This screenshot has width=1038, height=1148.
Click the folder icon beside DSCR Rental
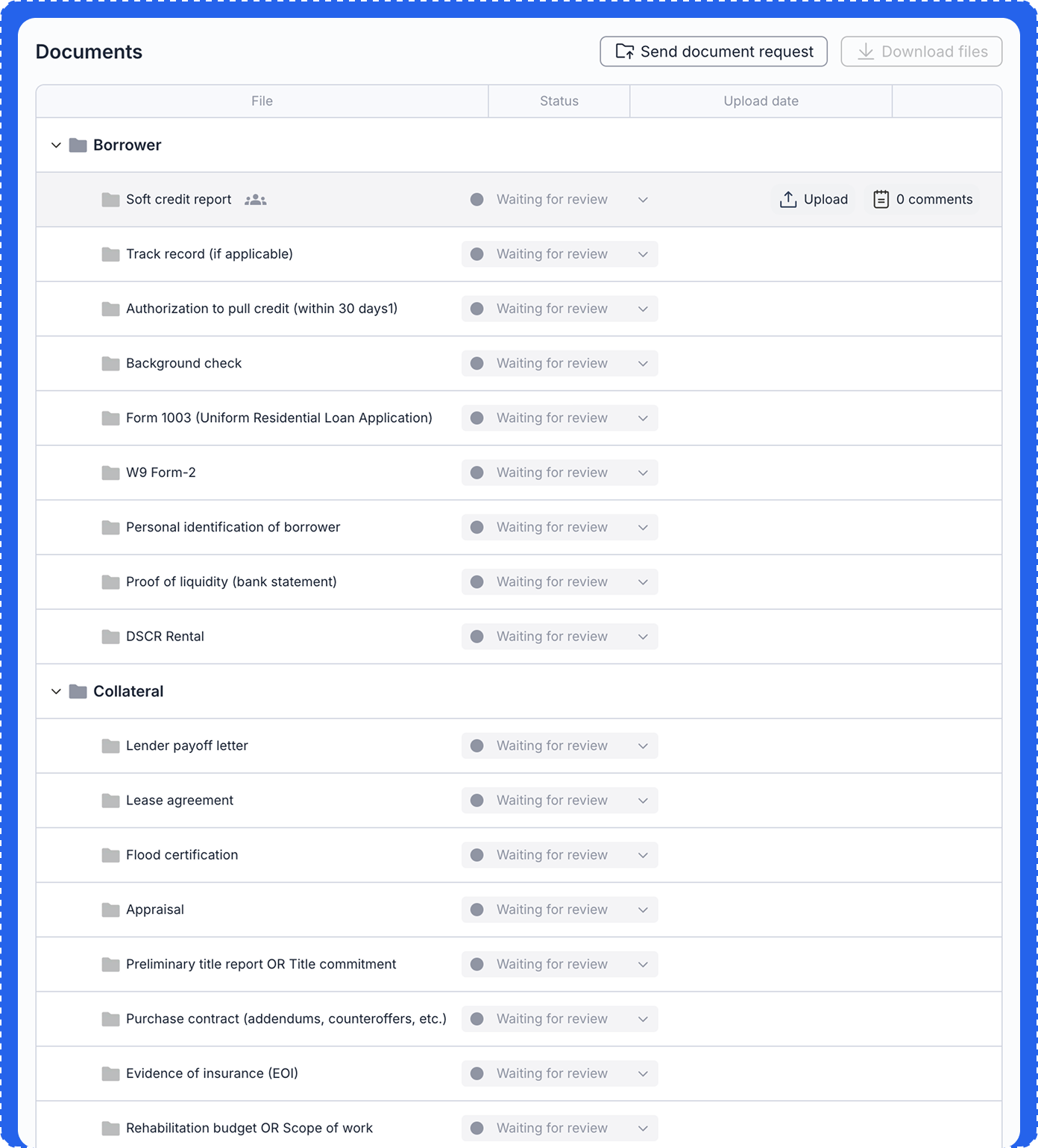pos(110,637)
